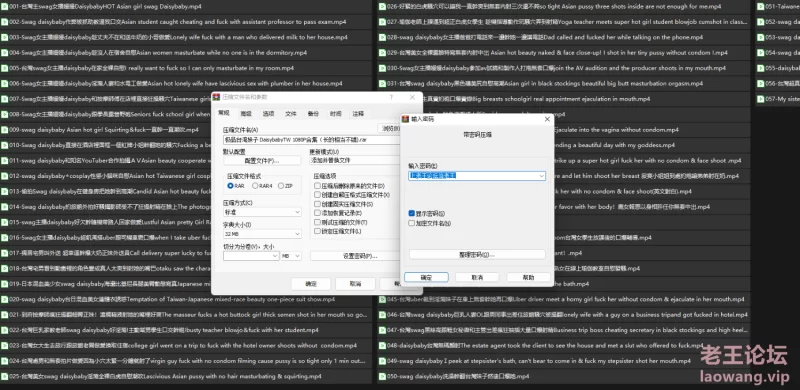Click 确定 in the 输入密码 dialog
This screenshot has height=390, width=800.
click(426, 277)
